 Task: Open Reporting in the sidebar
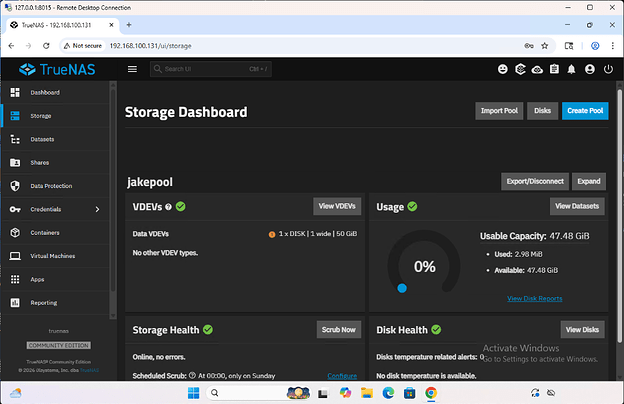point(56,303)
